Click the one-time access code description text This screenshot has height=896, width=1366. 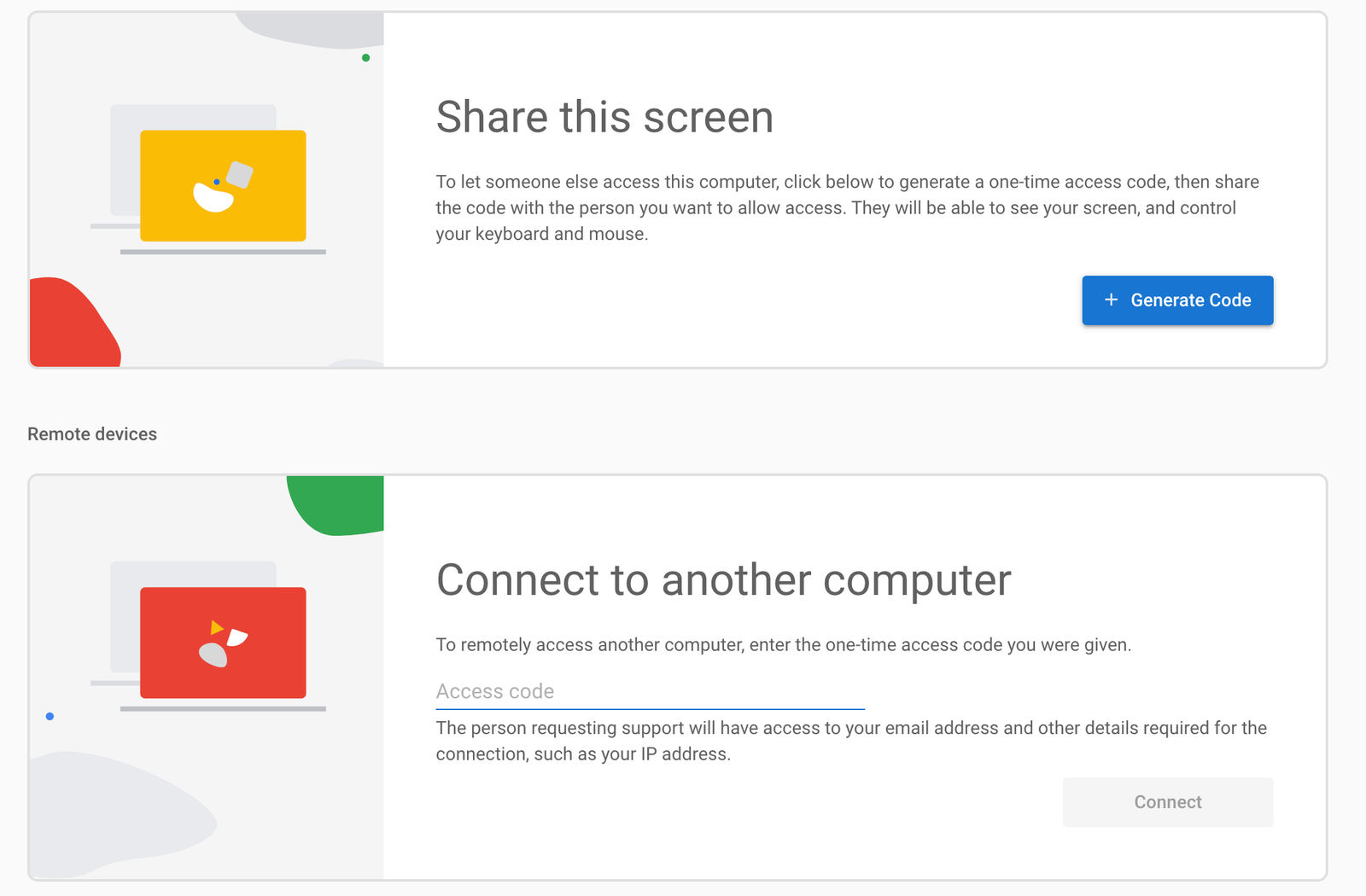pos(784,645)
